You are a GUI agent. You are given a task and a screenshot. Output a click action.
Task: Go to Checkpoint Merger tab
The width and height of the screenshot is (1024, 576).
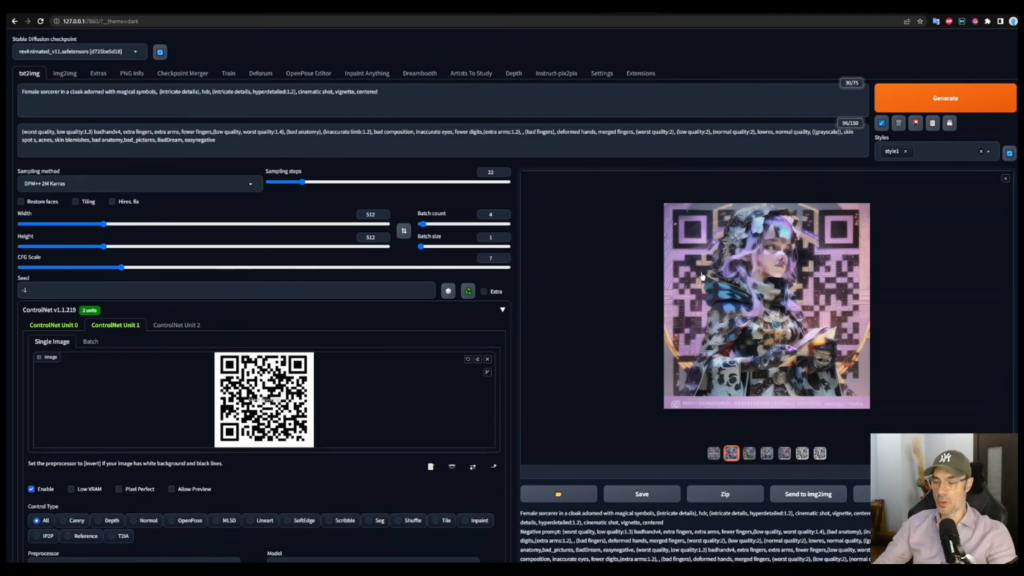tap(182, 74)
